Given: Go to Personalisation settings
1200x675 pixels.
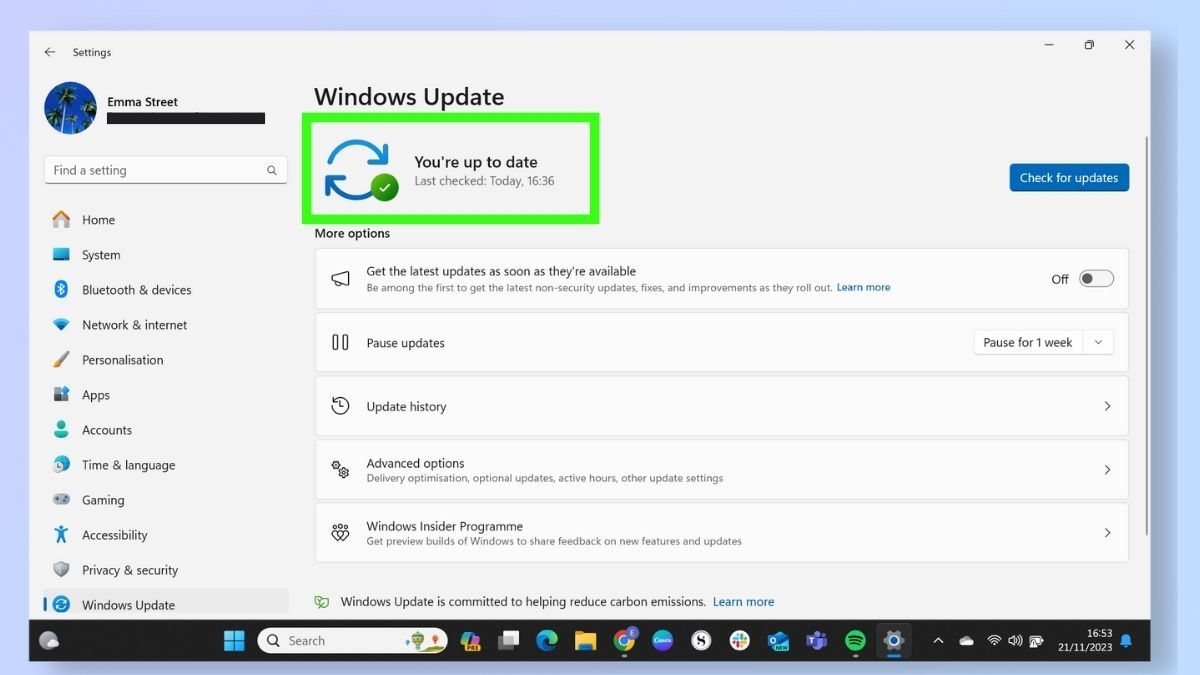Looking at the screenshot, I should (123, 359).
